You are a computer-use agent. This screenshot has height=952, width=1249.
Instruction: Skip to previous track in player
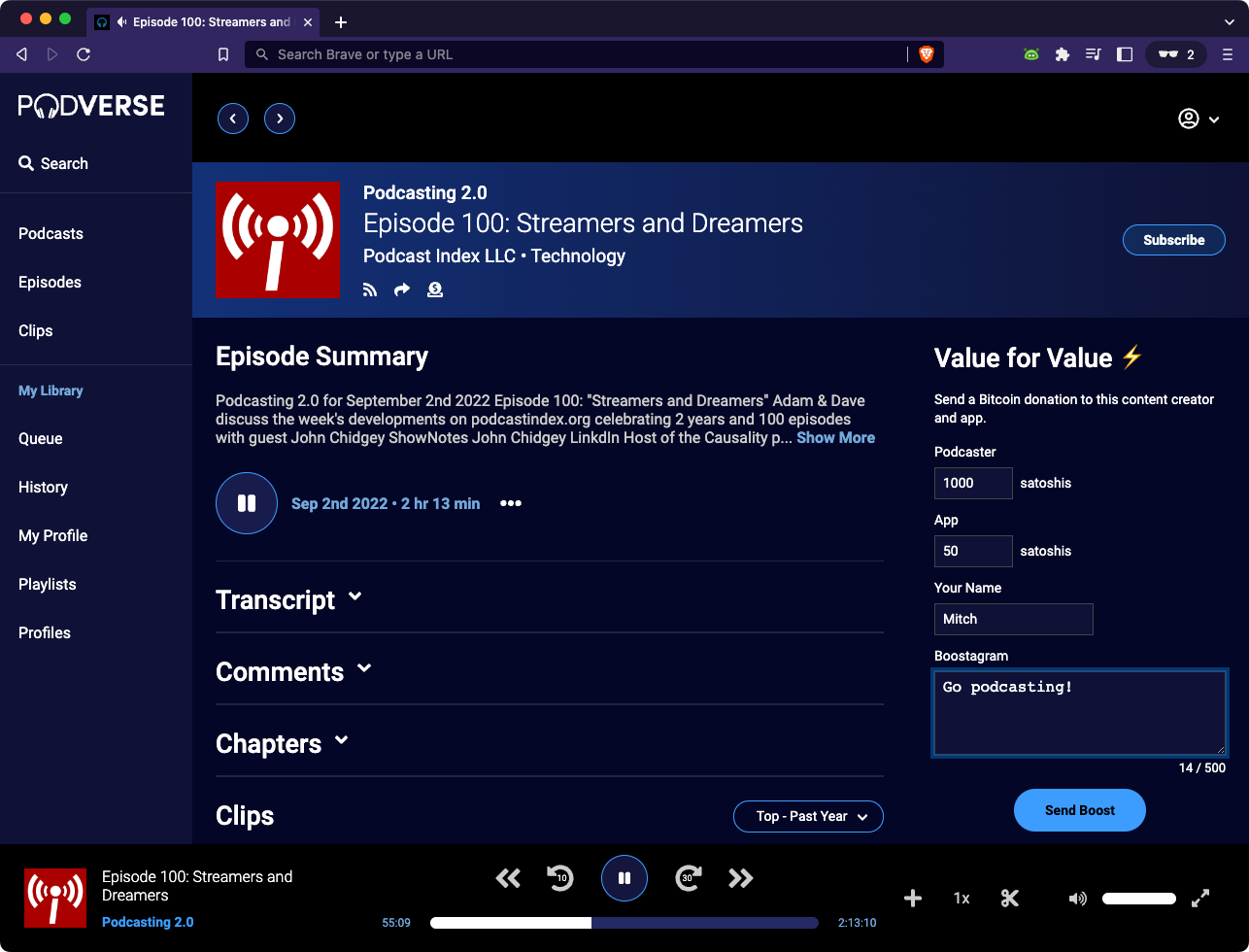(x=508, y=878)
